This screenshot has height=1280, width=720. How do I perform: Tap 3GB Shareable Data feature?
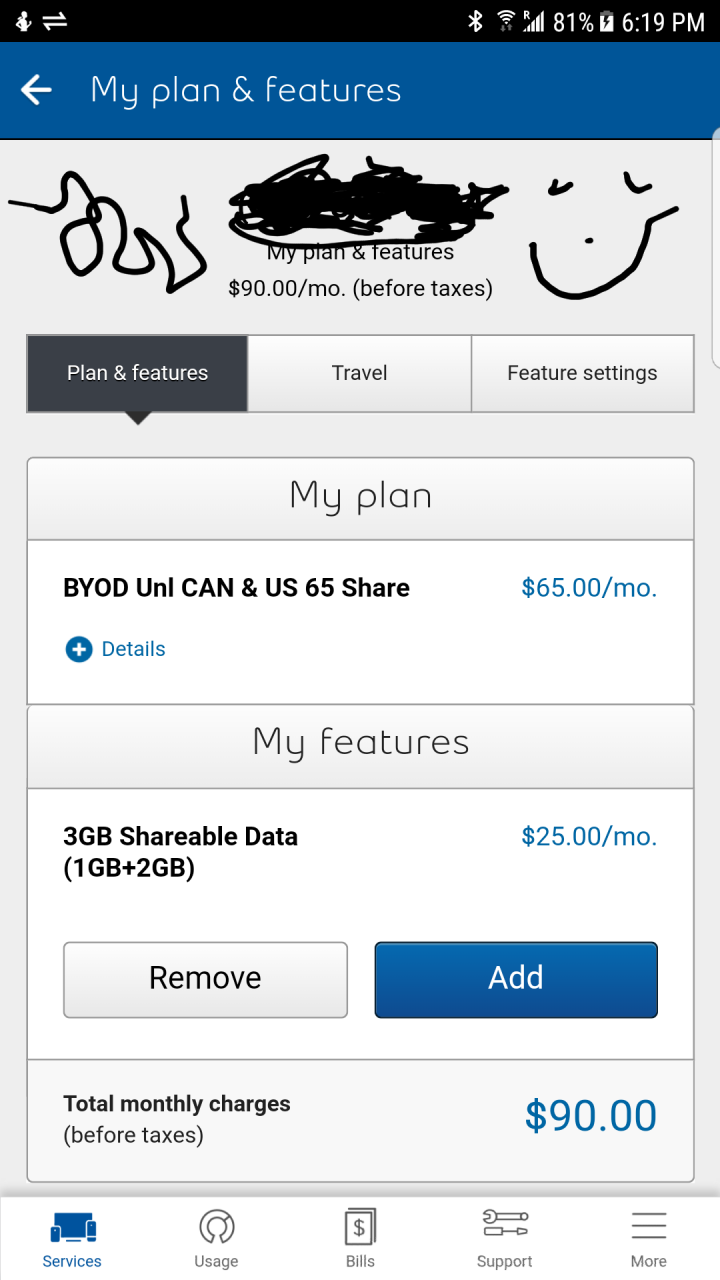[180, 851]
